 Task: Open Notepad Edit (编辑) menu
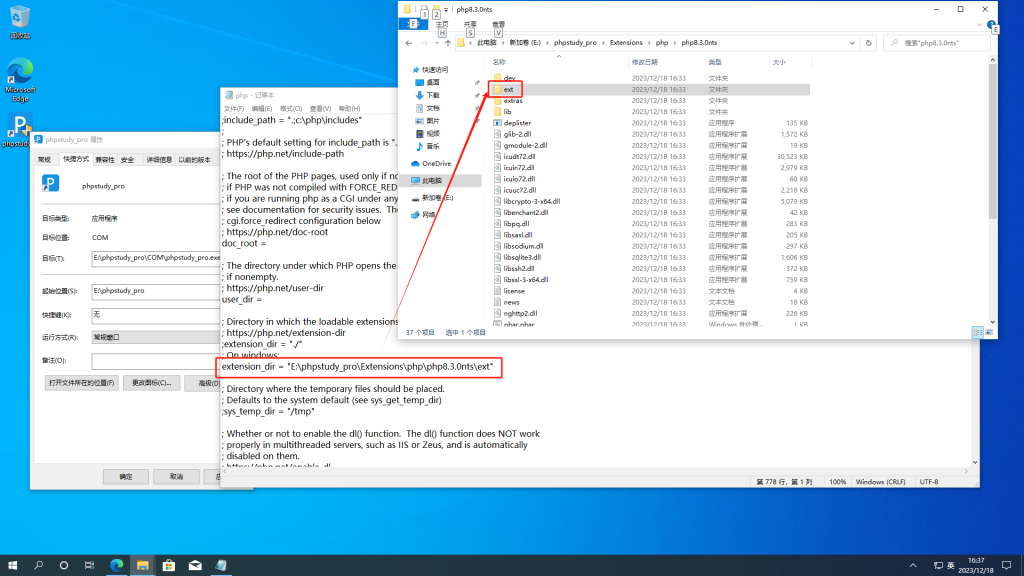[x=262, y=109]
